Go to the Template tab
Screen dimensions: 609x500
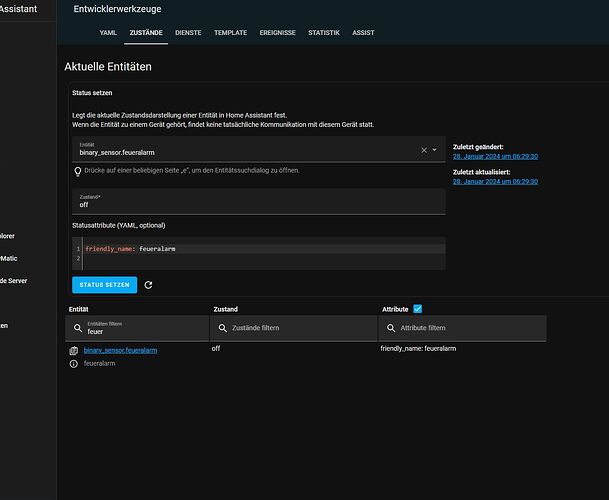point(230,33)
